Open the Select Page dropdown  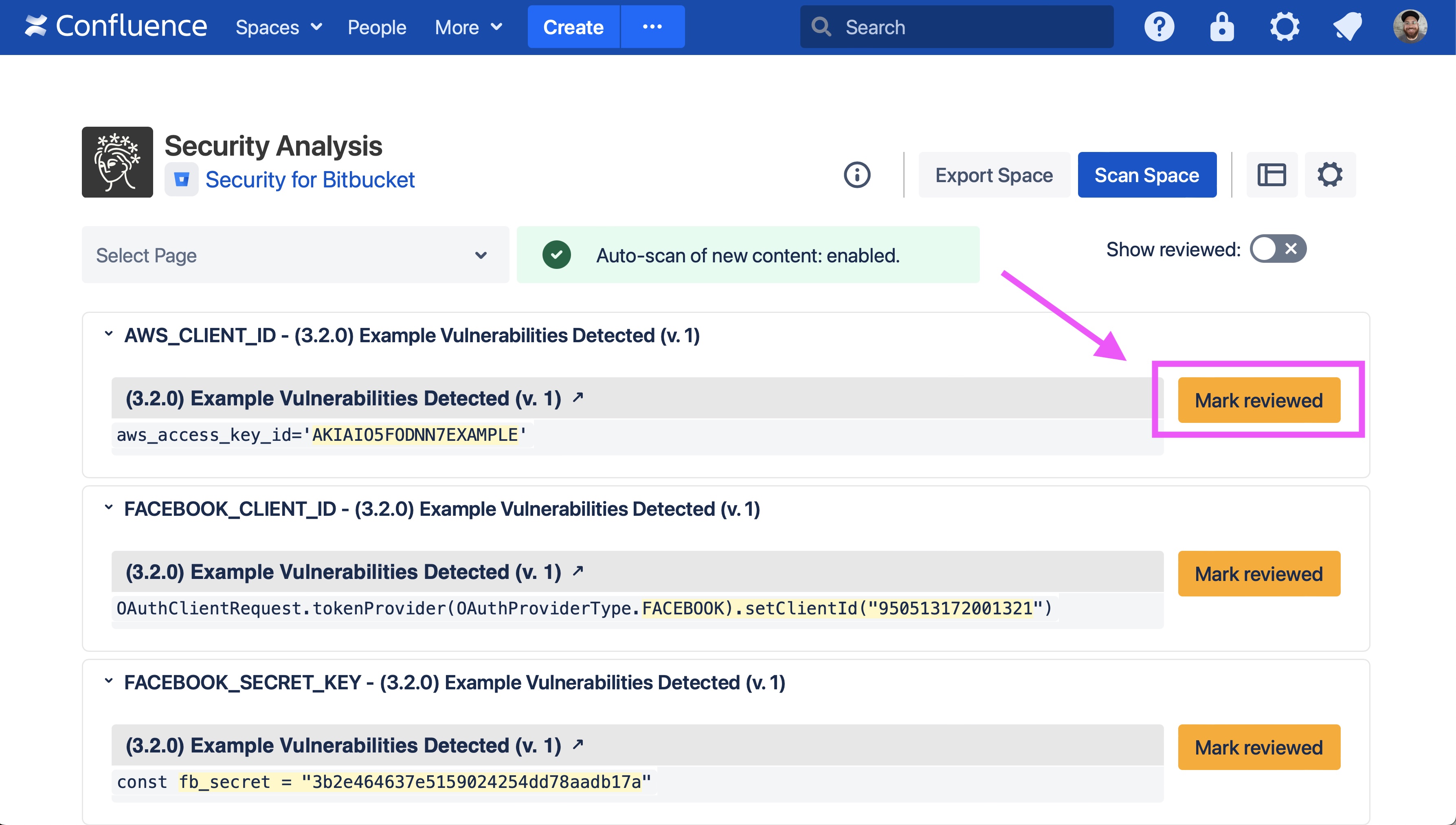[295, 255]
